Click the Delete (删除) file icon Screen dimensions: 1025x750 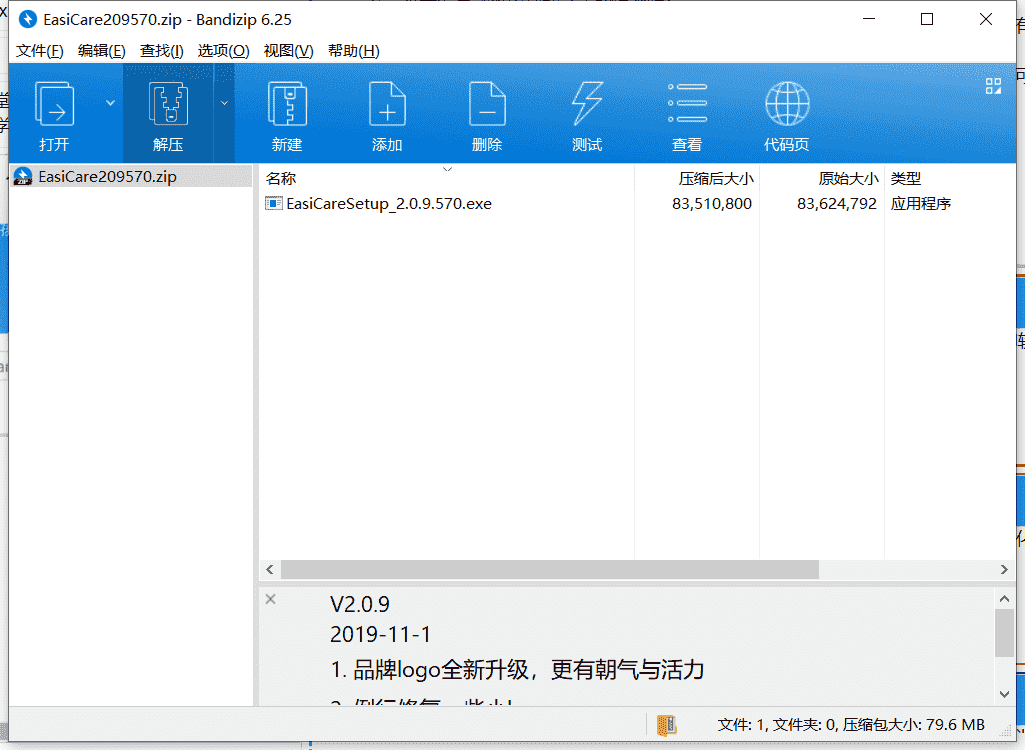(487, 103)
